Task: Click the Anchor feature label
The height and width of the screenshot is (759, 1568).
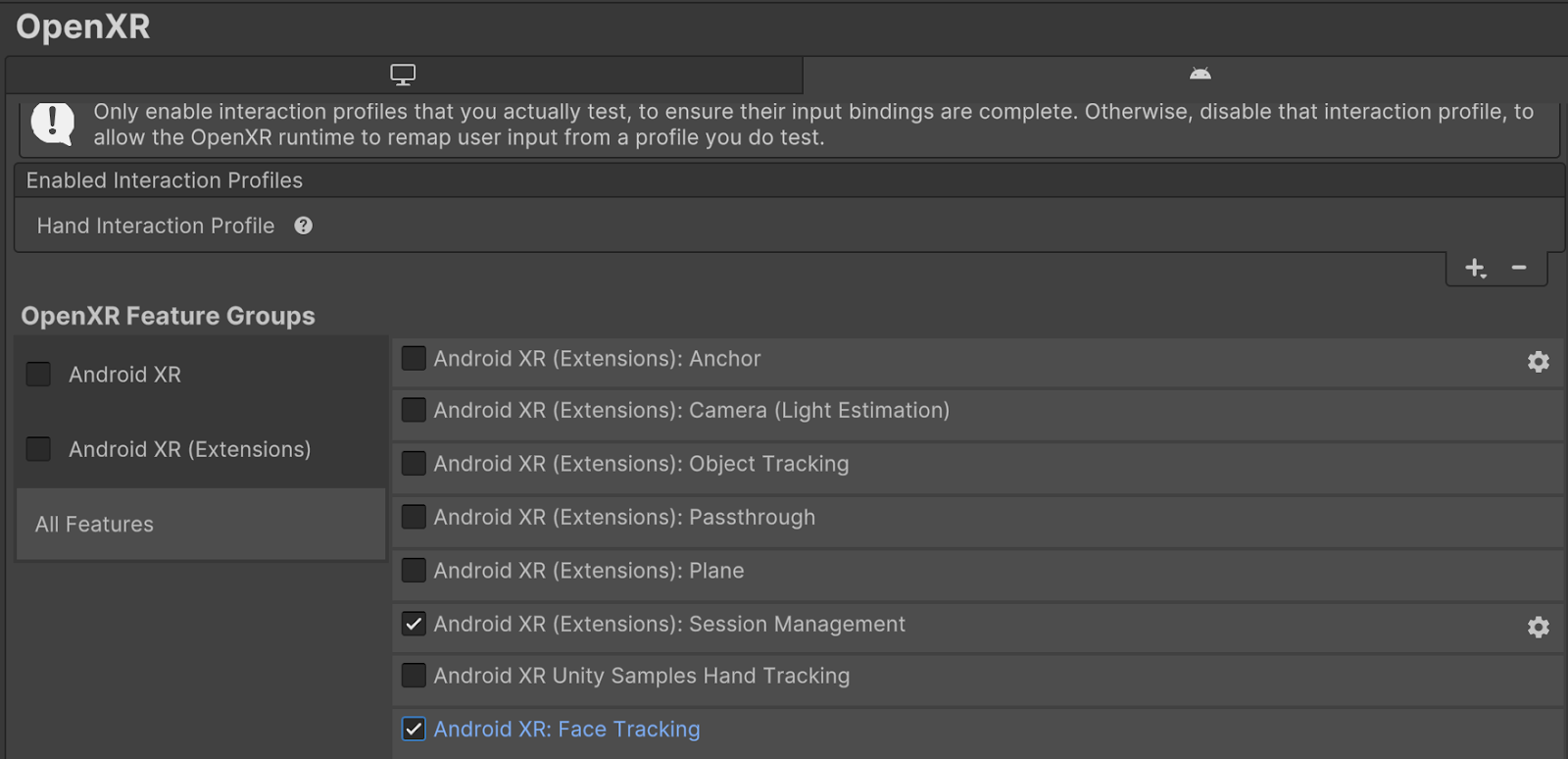Action: tap(597, 359)
